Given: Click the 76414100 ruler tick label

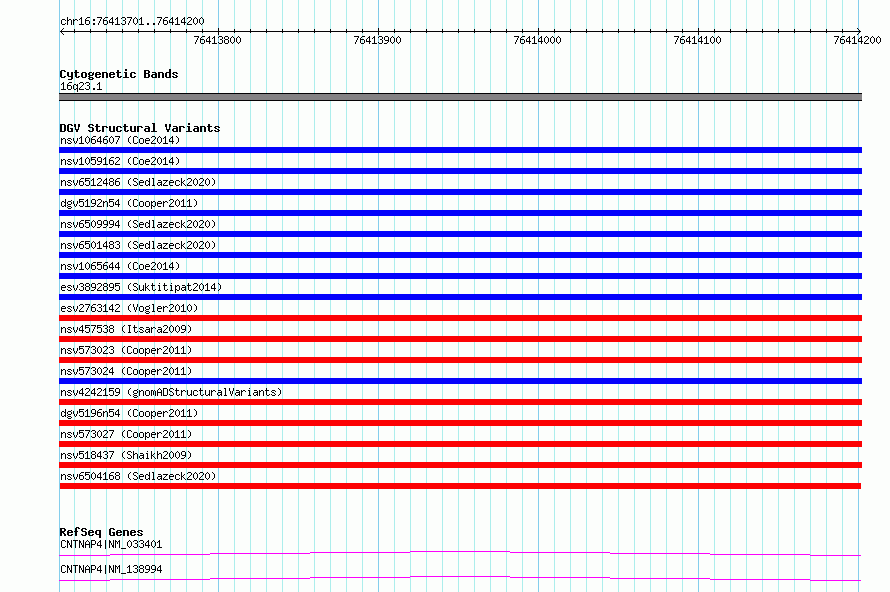Looking at the screenshot, I should (x=698, y=40).
